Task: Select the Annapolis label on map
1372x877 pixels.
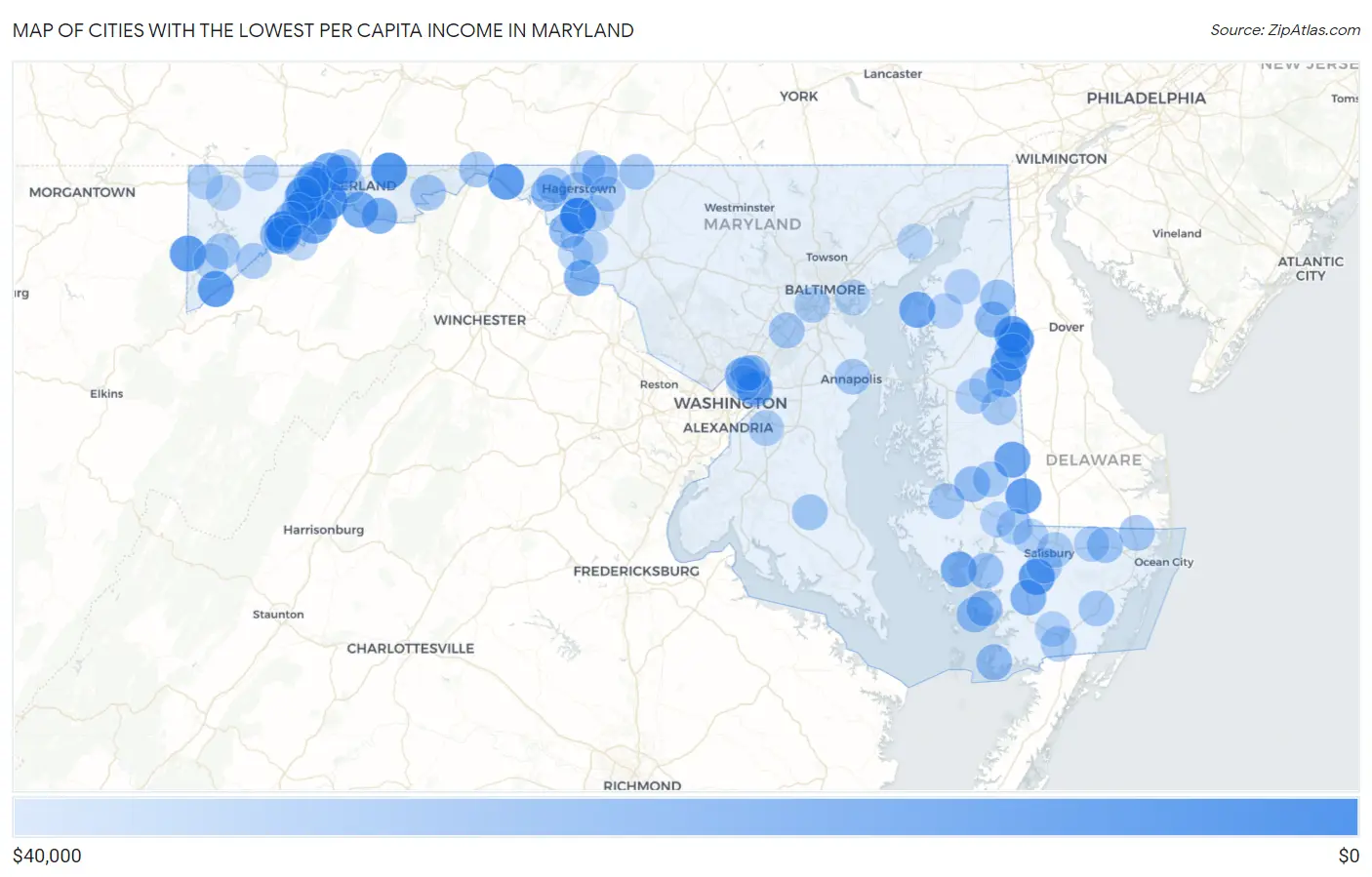Action: (x=851, y=379)
